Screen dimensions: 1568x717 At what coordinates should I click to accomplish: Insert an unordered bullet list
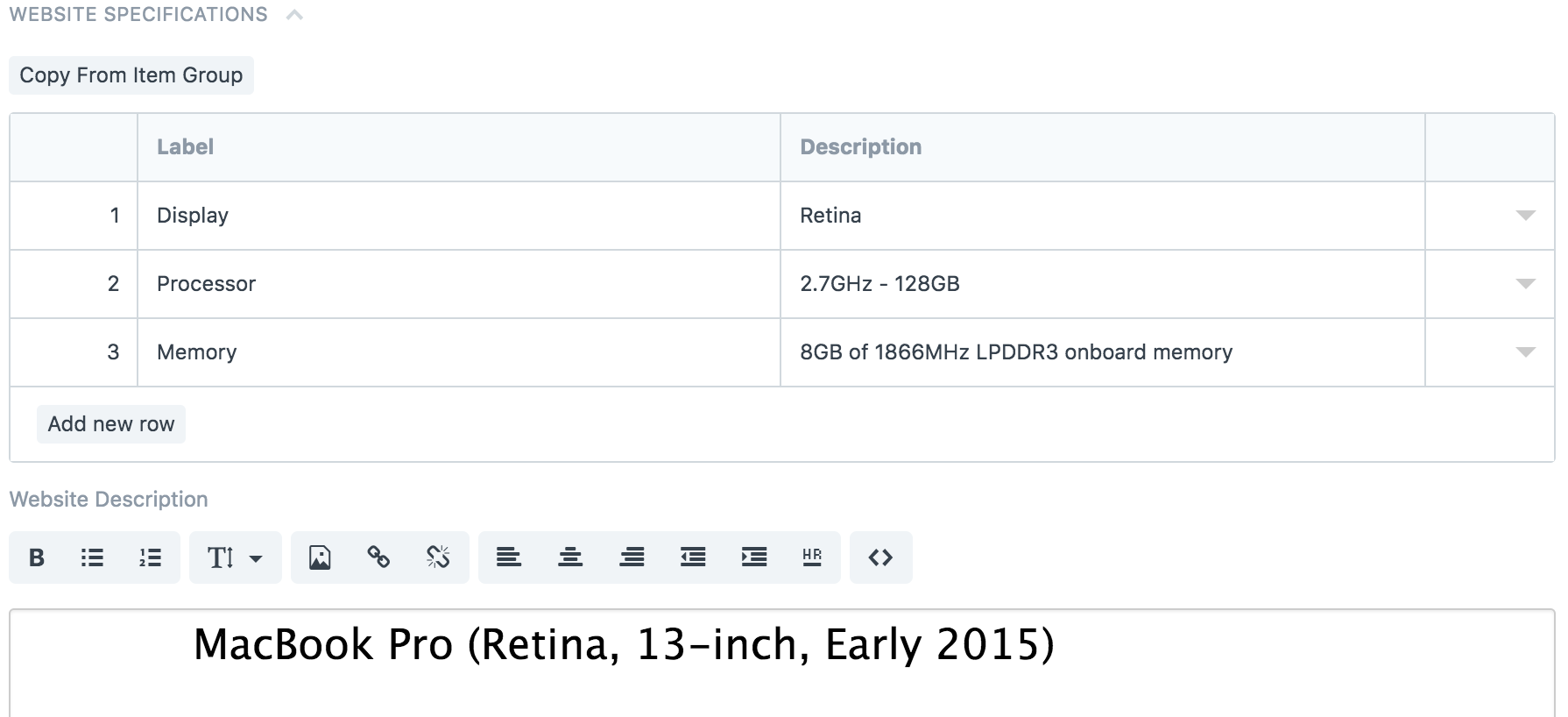point(92,557)
